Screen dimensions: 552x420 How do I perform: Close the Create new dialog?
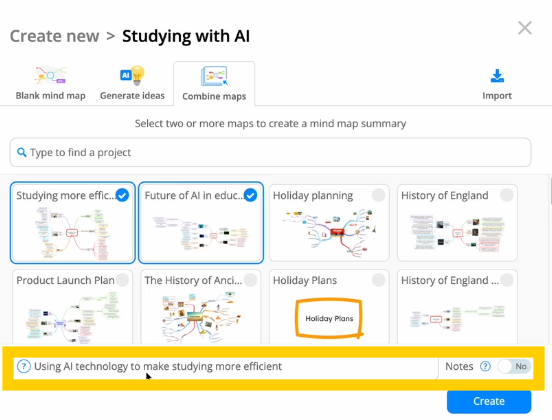point(525,28)
